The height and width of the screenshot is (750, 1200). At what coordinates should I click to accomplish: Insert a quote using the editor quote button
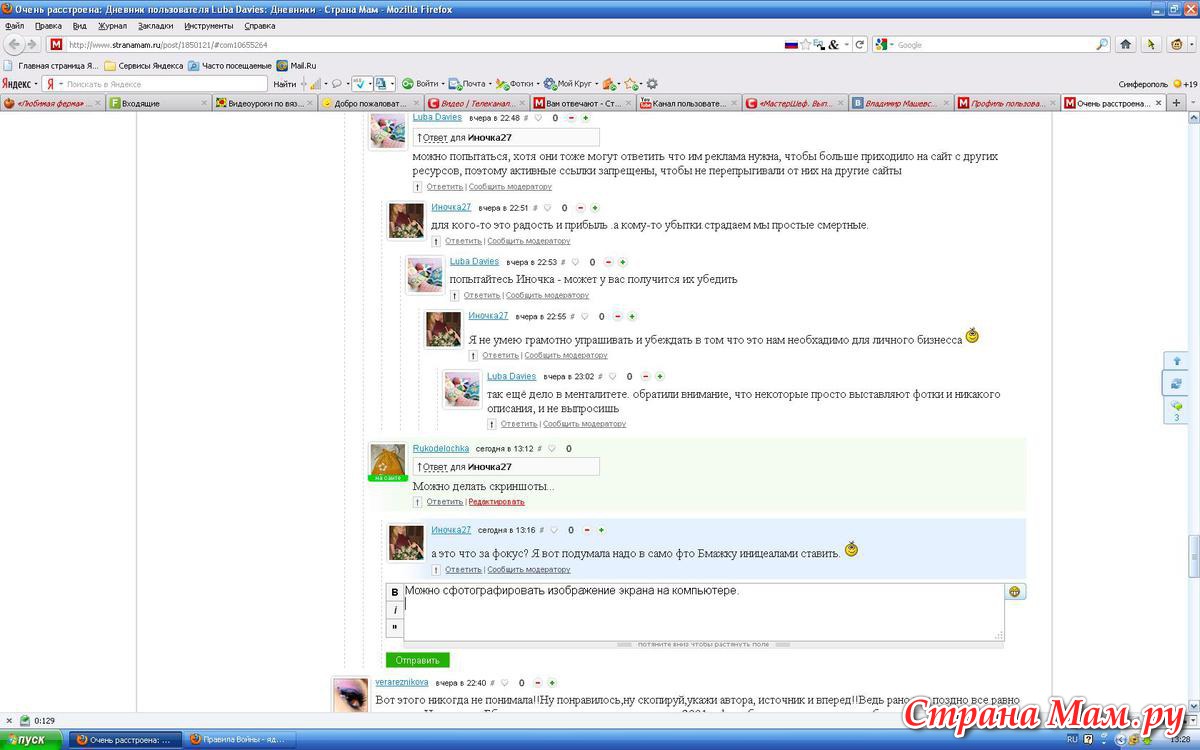tap(395, 628)
